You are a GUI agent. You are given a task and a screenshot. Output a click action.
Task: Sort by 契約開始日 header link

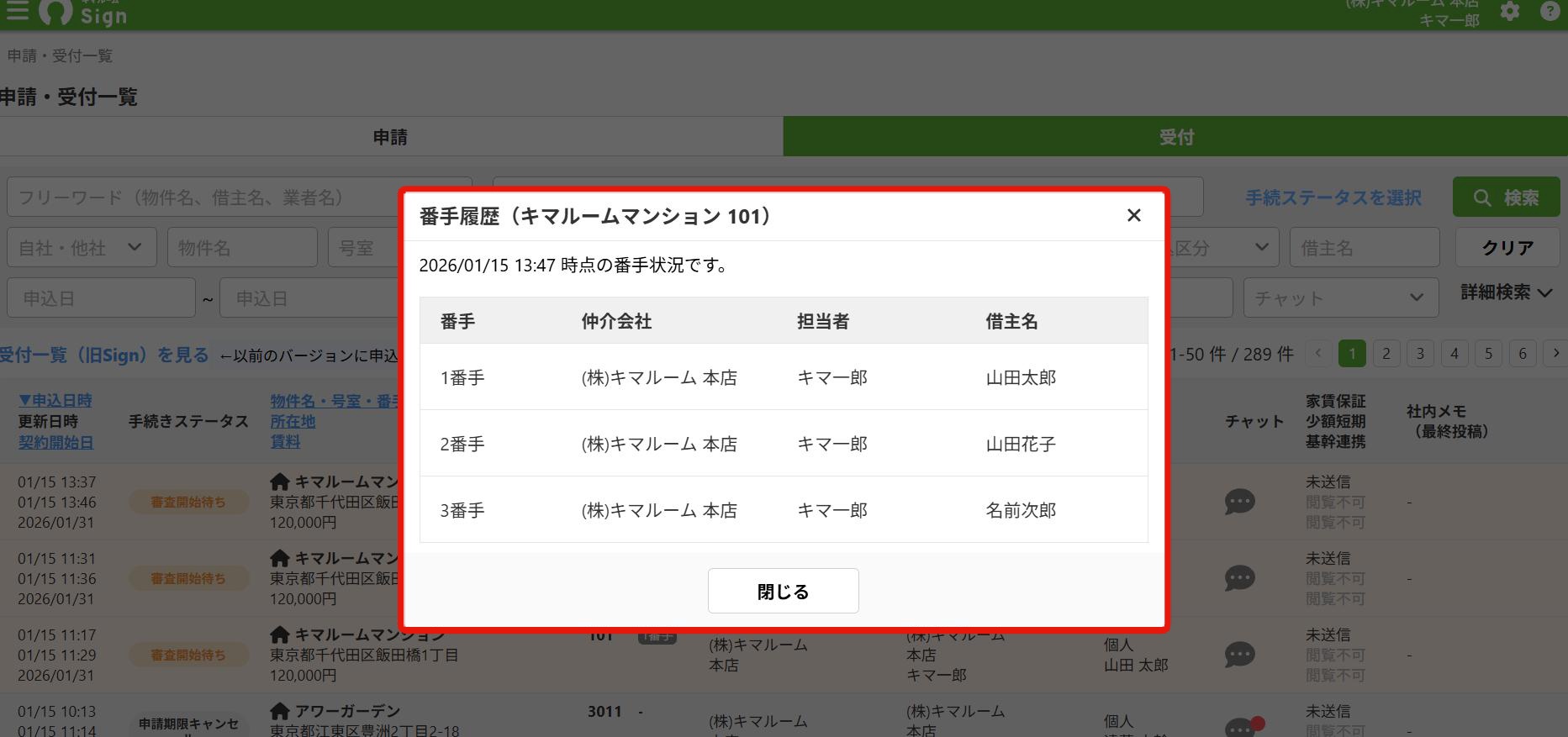55,442
